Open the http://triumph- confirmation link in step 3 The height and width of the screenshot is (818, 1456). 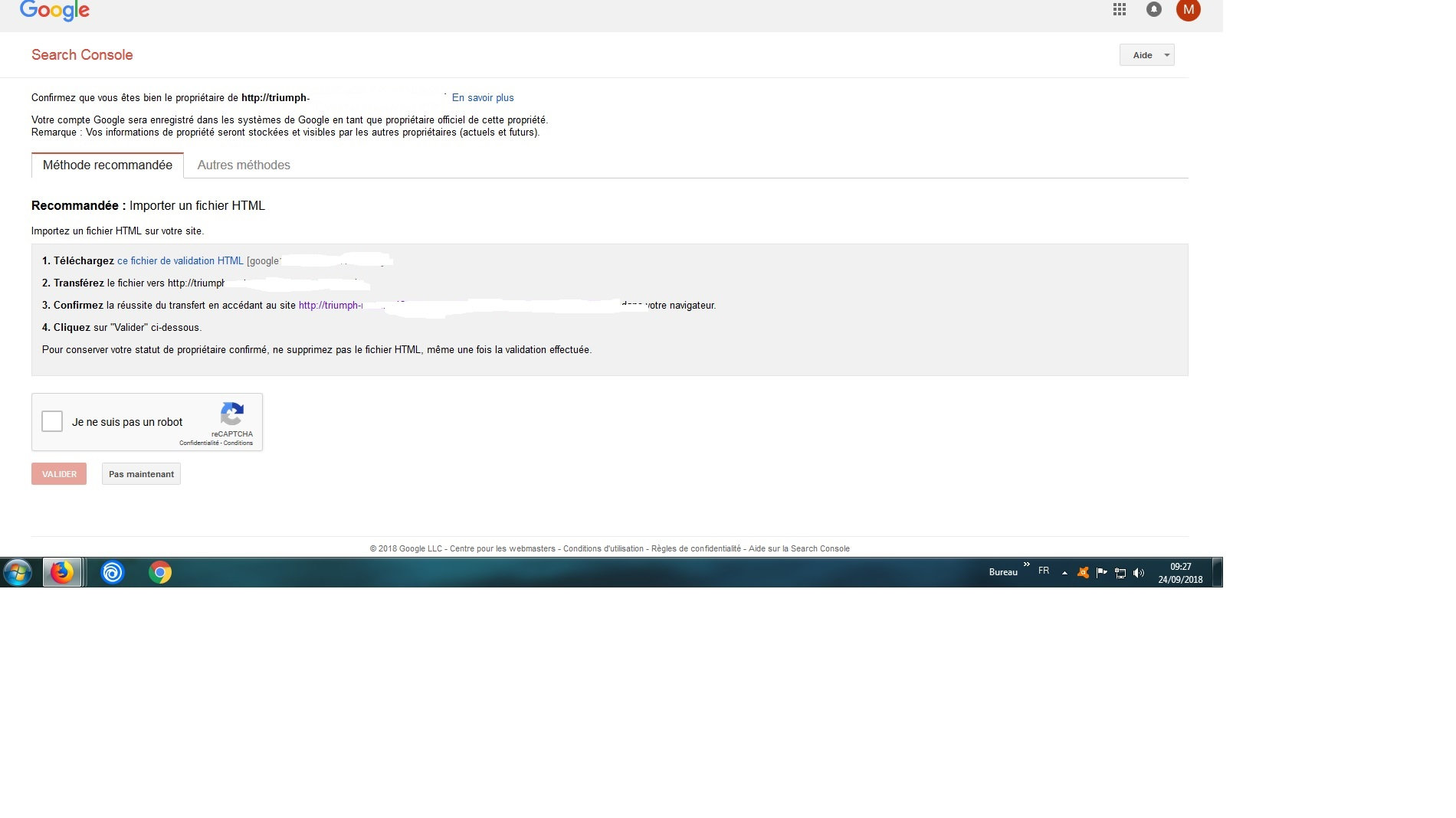click(330, 306)
